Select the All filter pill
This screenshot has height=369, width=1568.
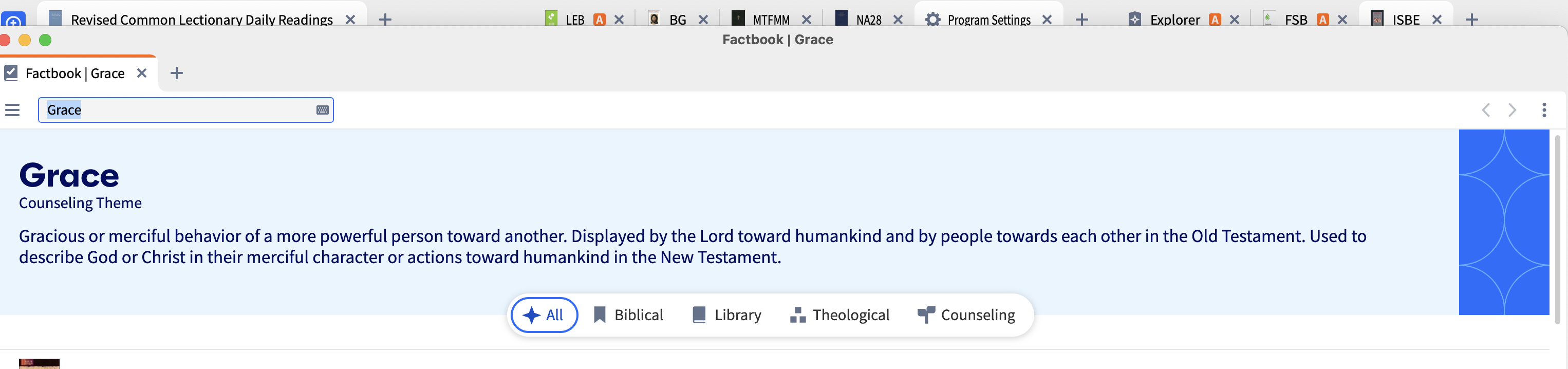pos(544,316)
